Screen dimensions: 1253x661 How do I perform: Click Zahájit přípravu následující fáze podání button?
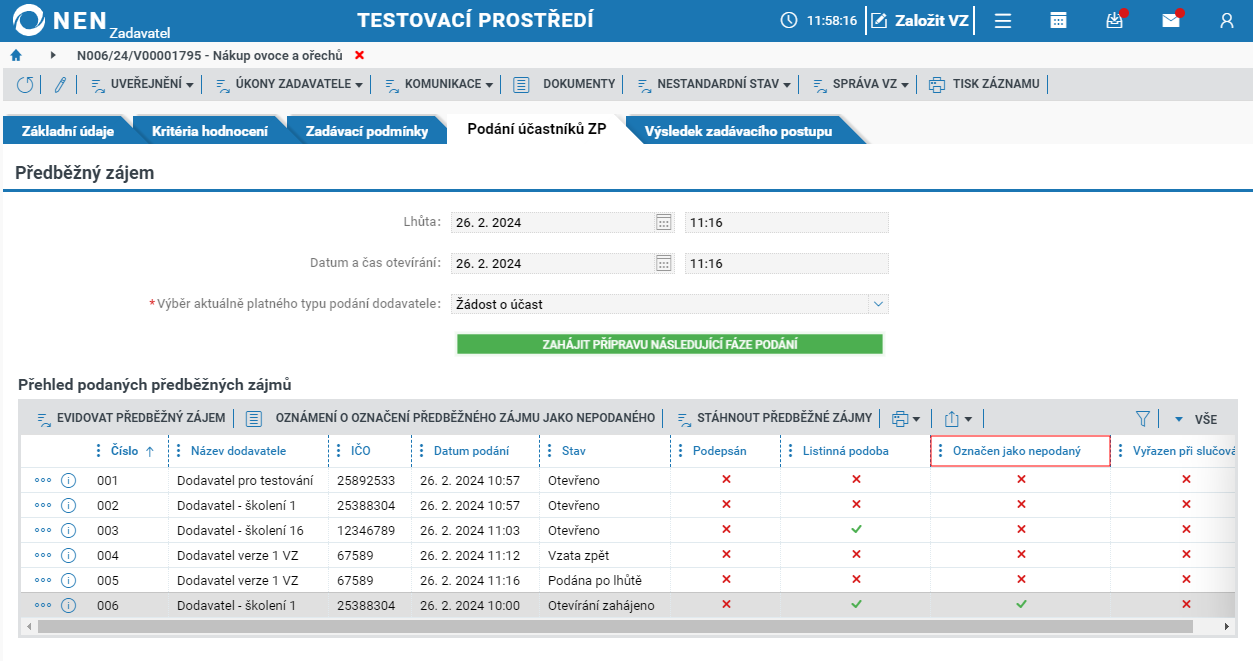tap(670, 344)
